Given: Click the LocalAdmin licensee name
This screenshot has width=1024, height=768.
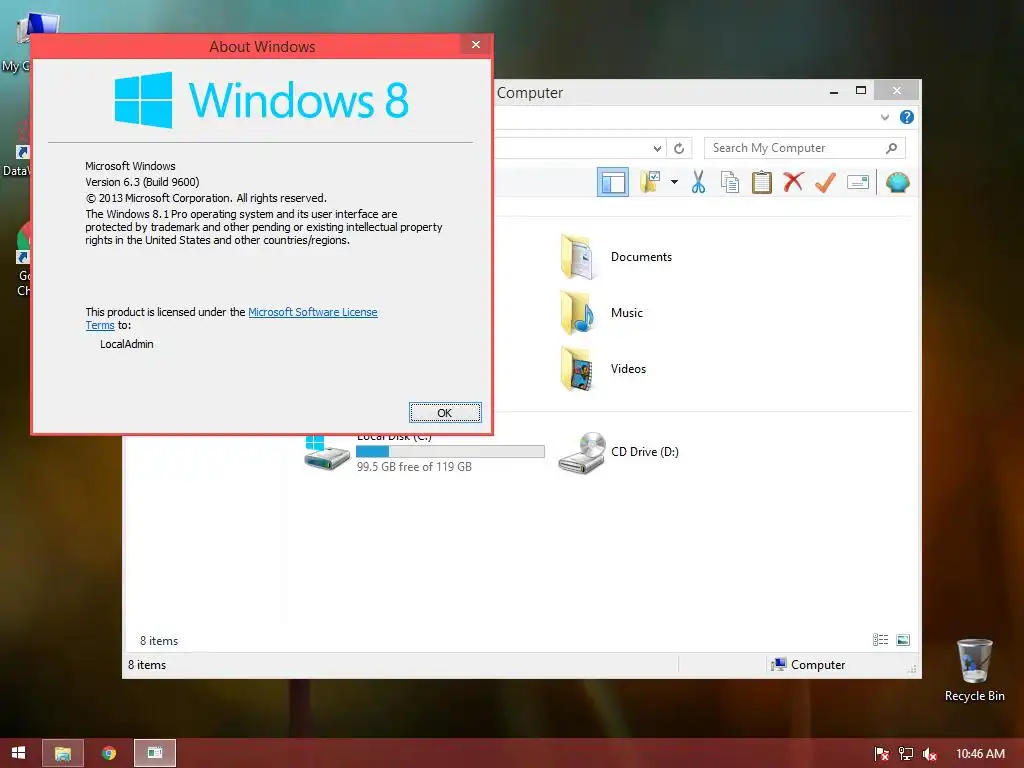Looking at the screenshot, I should pyautogui.click(x=127, y=344).
